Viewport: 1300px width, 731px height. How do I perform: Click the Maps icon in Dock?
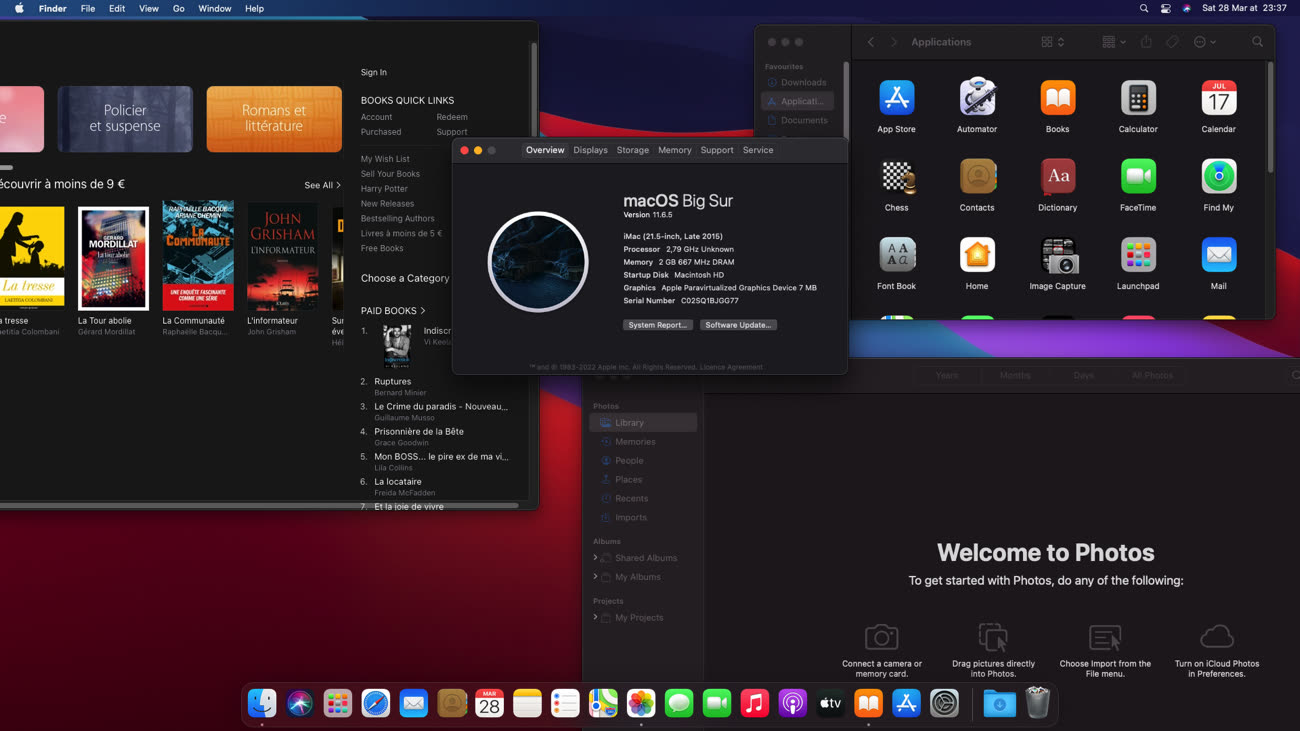point(603,704)
